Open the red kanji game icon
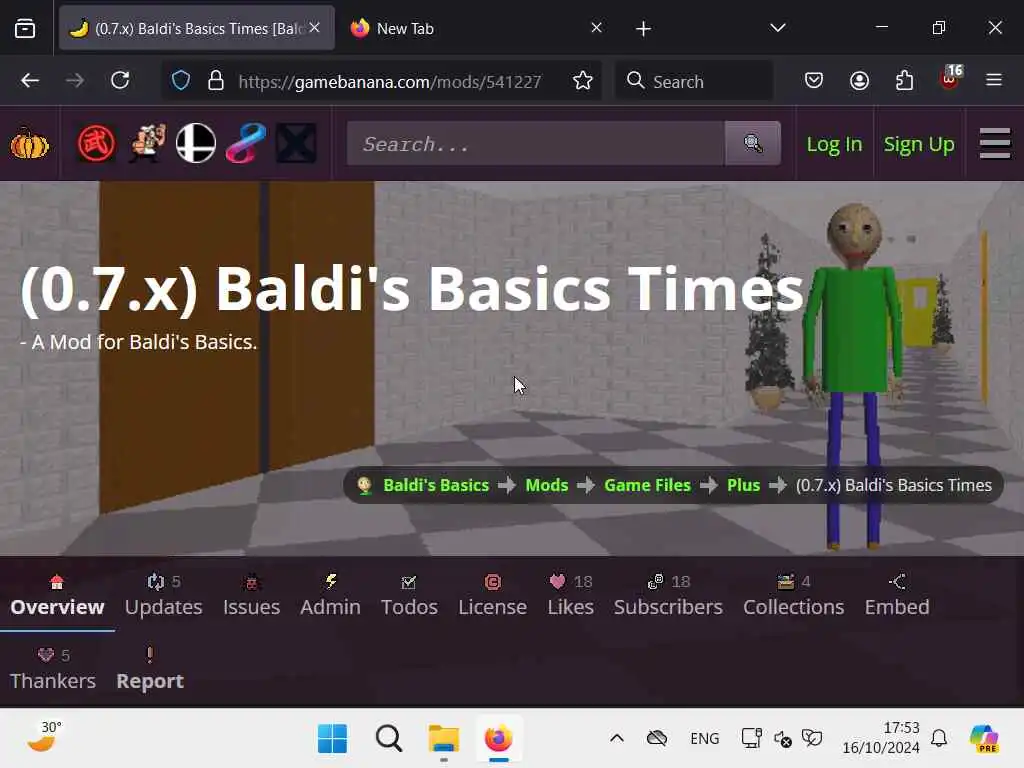 (96, 143)
